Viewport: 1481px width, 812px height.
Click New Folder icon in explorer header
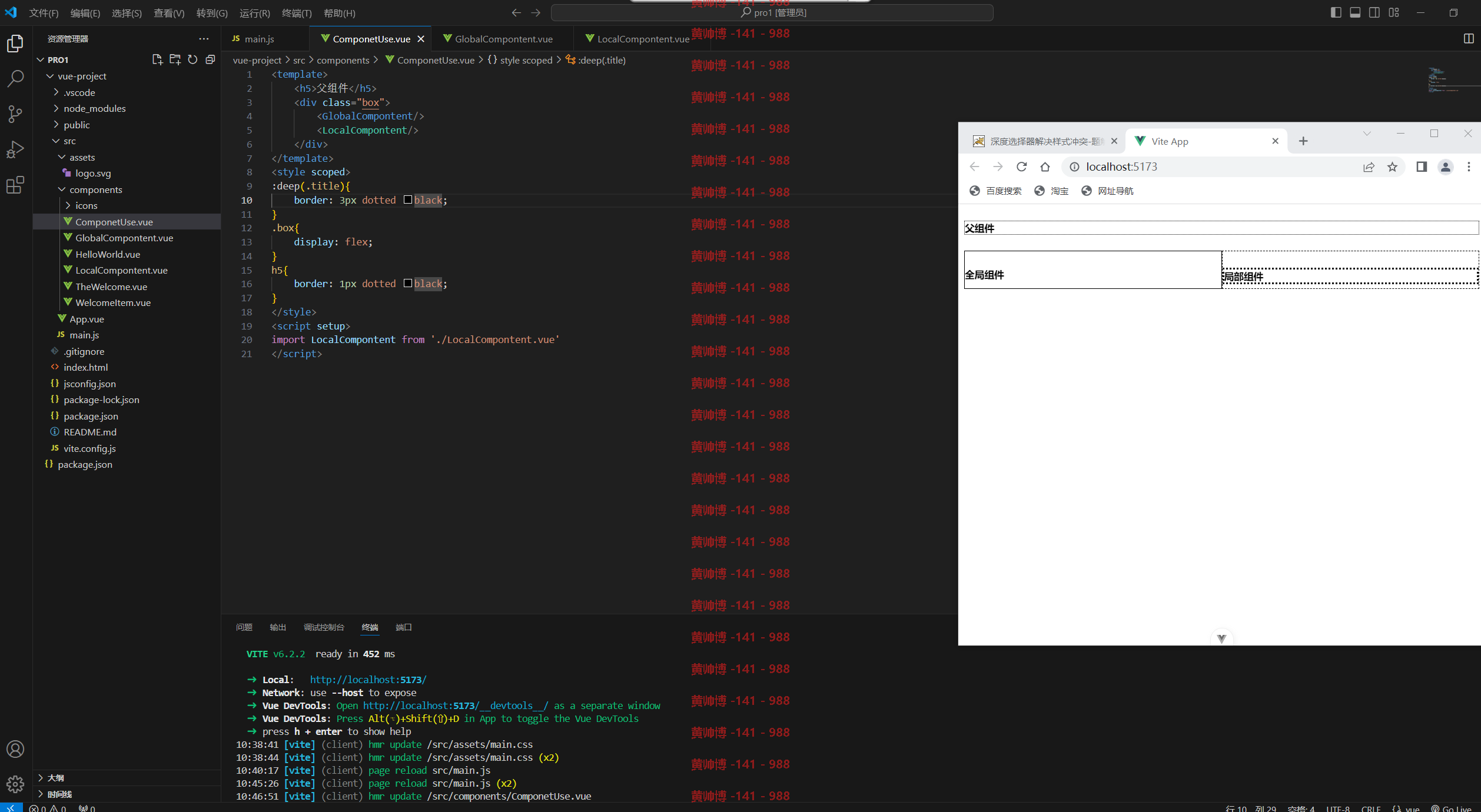pos(175,59)
